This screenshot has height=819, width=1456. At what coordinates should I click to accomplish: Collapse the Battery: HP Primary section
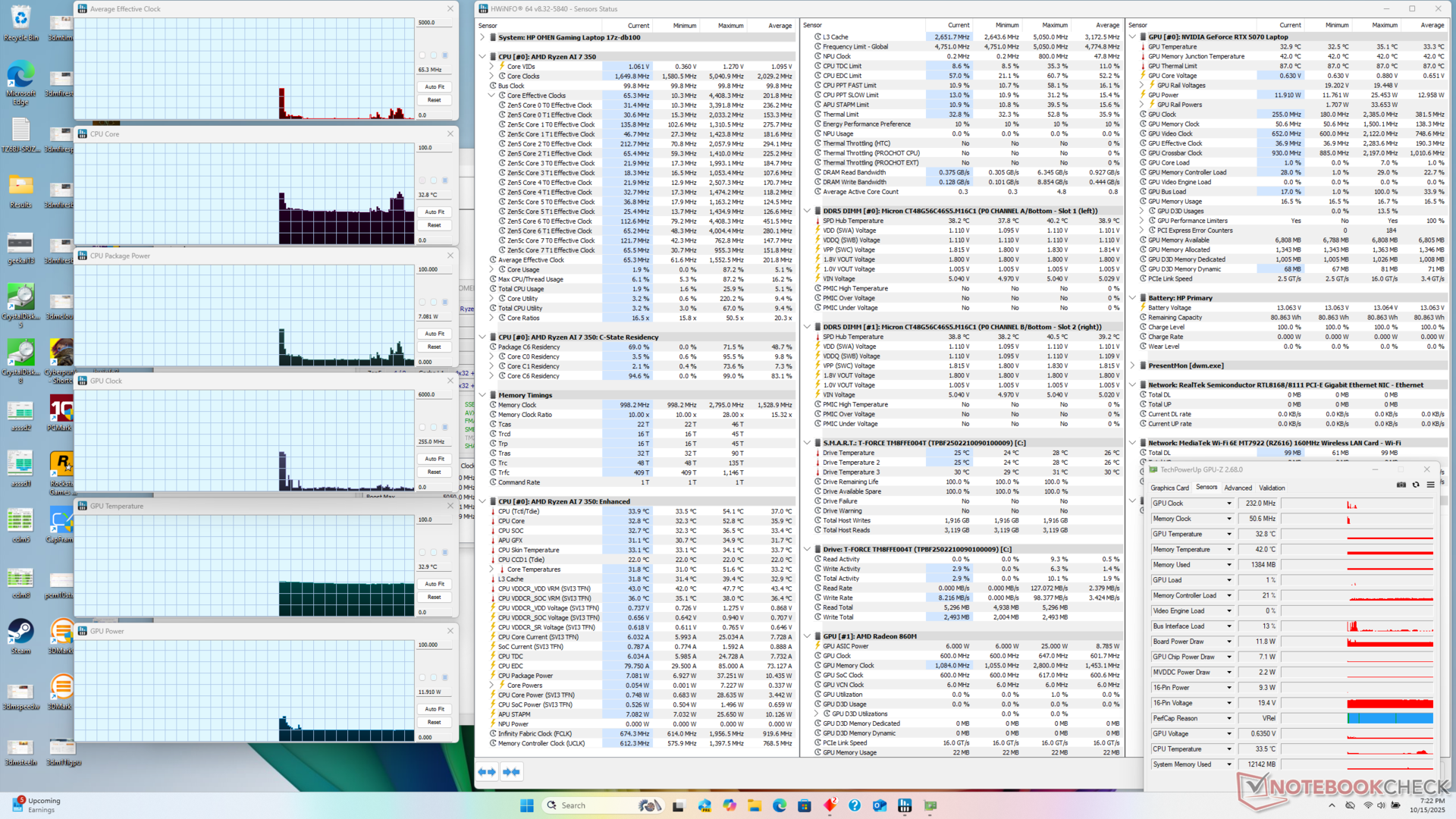pyautogui.click(x=1132, y=298)
